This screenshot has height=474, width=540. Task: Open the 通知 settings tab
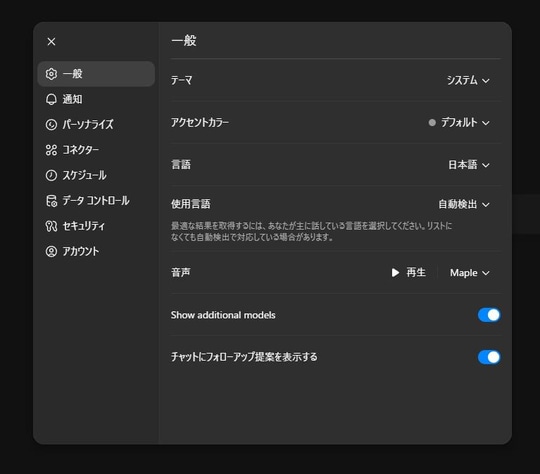[x=96, y=99]
